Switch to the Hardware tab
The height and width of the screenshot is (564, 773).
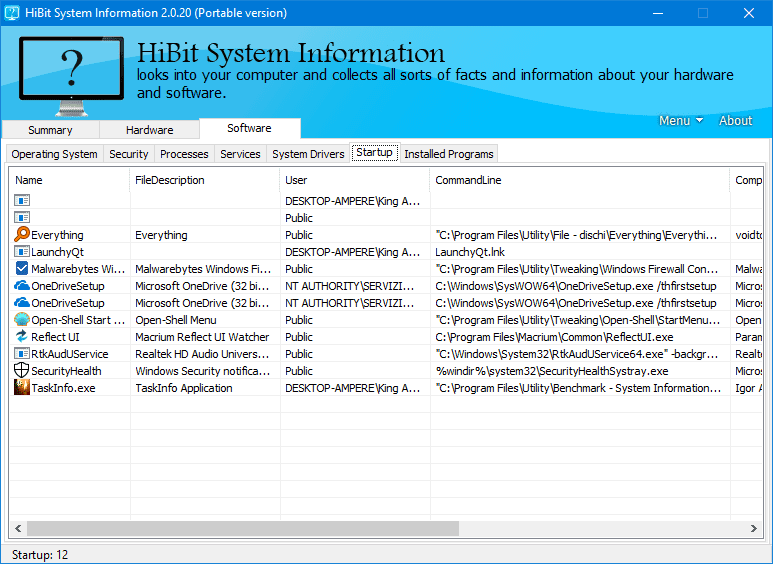coord(149,130)
